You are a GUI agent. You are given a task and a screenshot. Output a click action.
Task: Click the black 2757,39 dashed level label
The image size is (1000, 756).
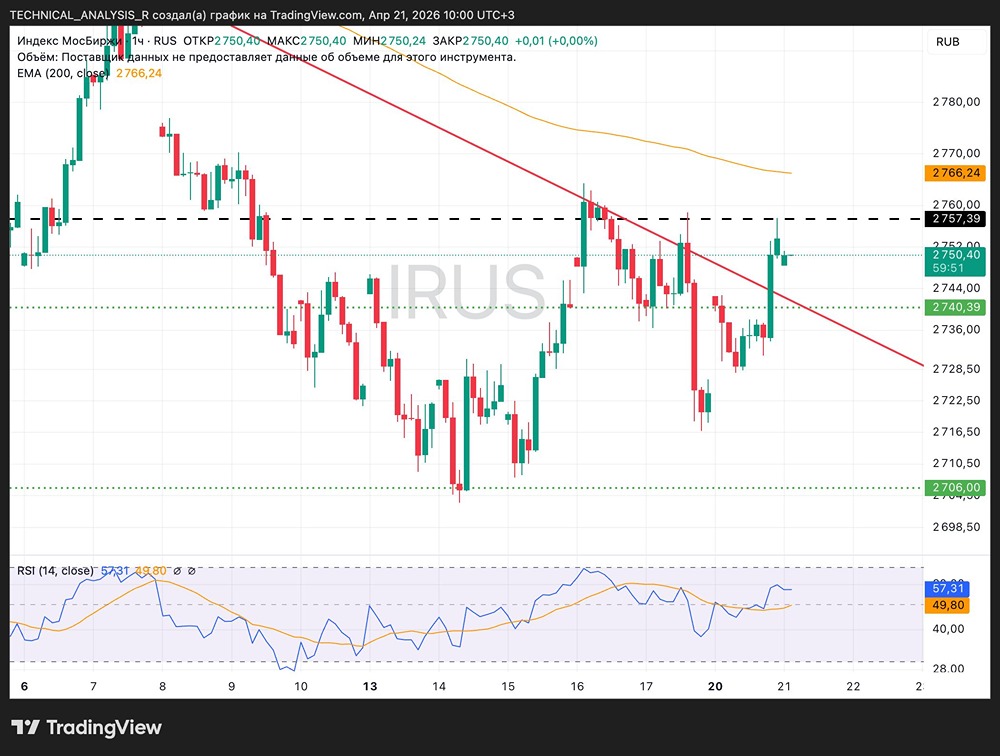(x=955, y=219)
